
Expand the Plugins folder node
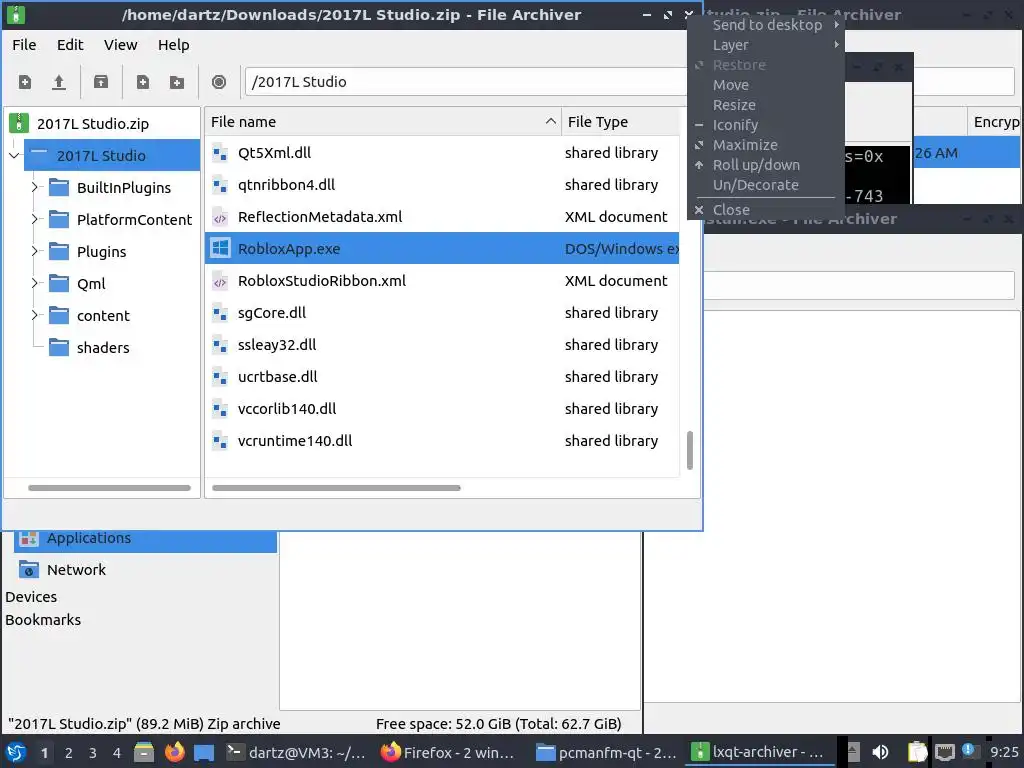tap(35, 251)
